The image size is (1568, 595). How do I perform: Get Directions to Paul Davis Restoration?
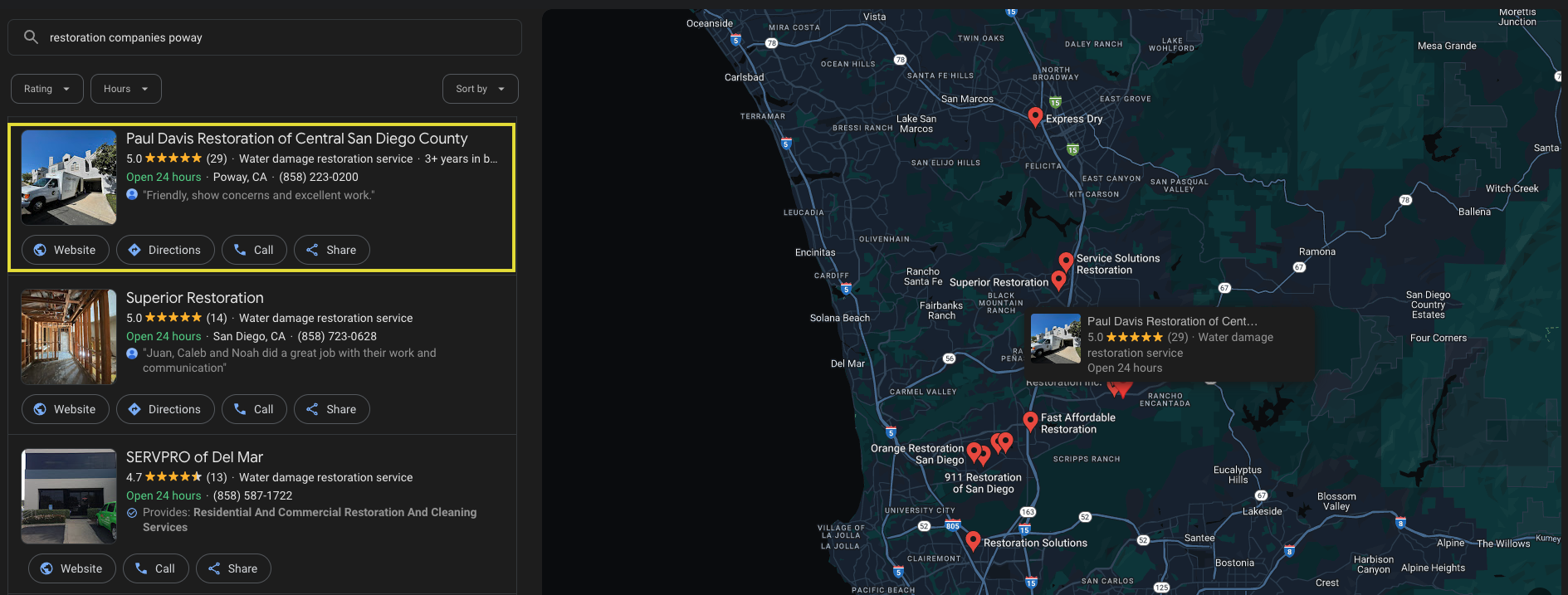tap(165, 250)
